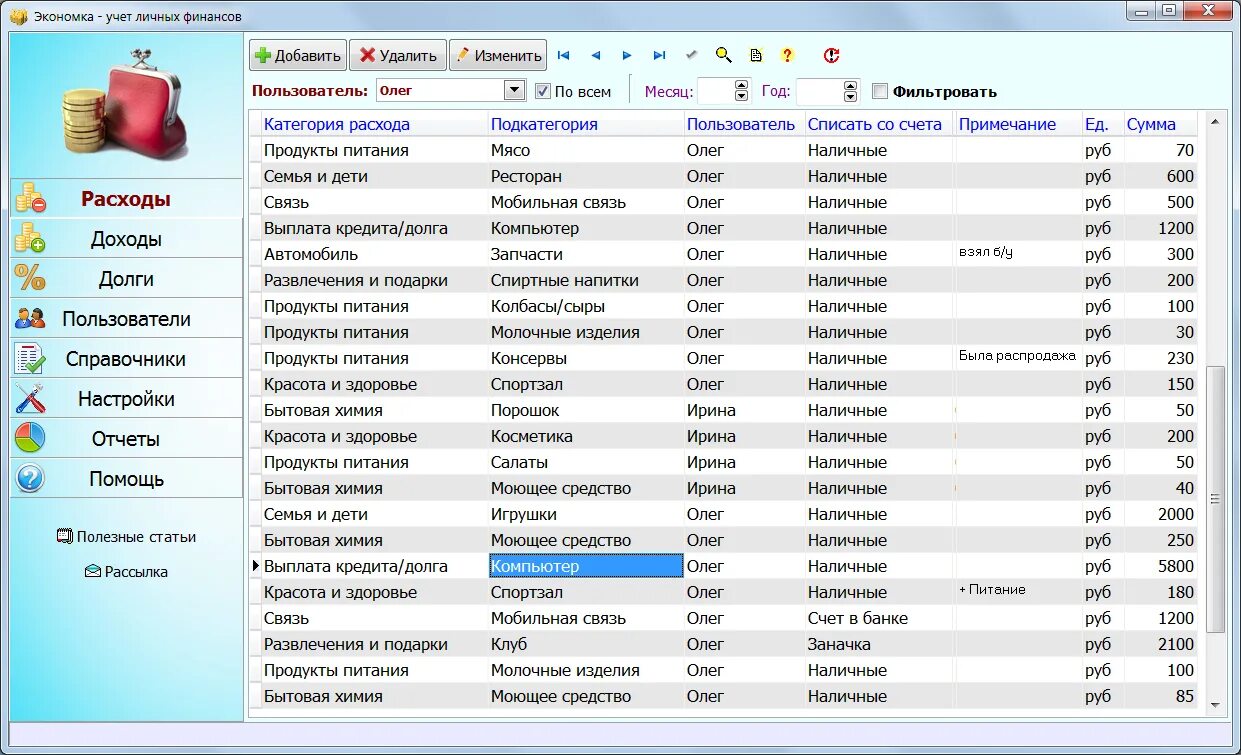This screenshot has width=1241, height=755.
Task: Enable the 'Фильтровать' checkbox
Action: pyautogui.click(x=880, y=91)
